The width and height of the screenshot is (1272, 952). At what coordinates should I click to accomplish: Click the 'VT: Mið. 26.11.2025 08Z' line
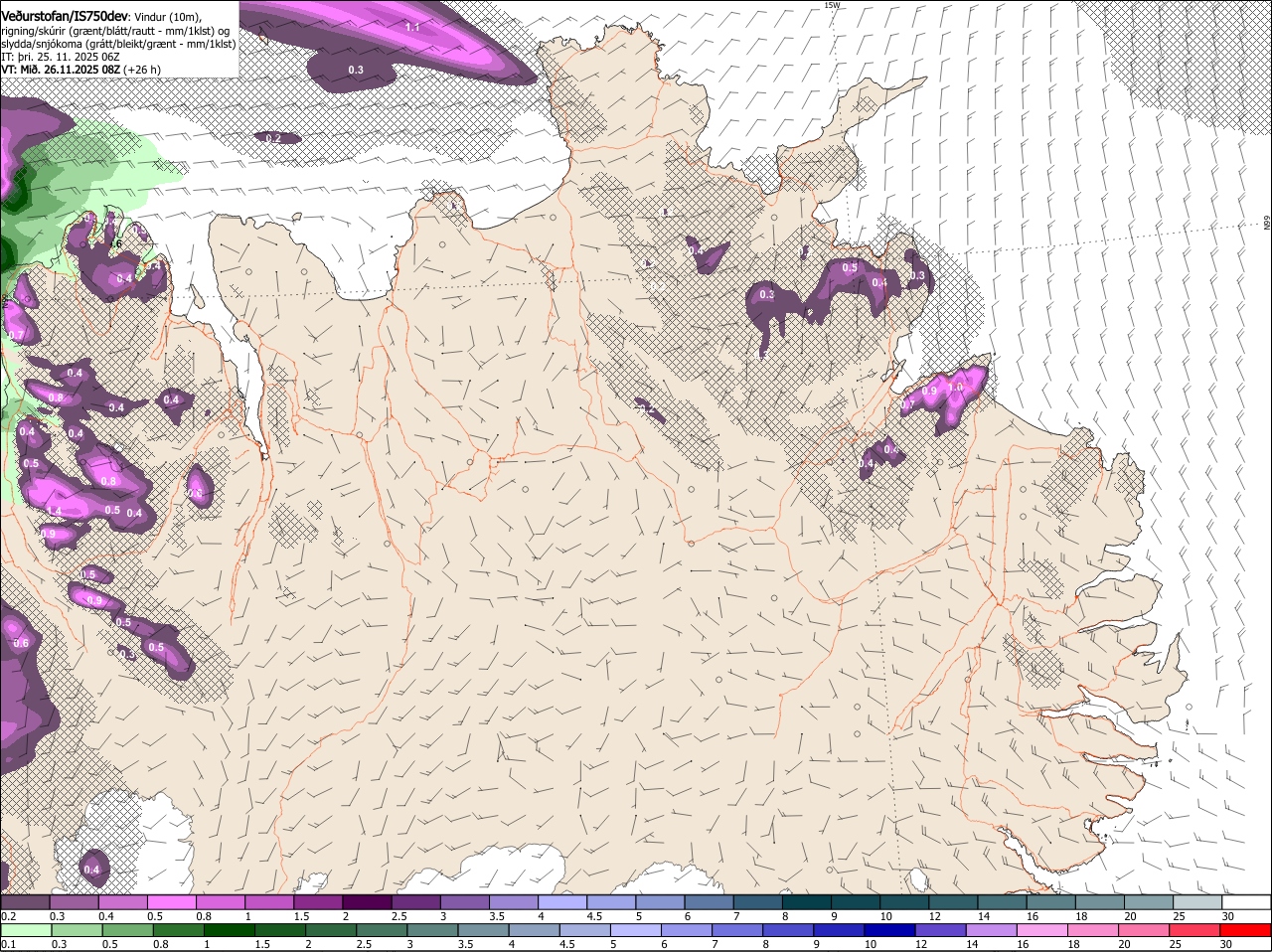(x=61, y=70)
